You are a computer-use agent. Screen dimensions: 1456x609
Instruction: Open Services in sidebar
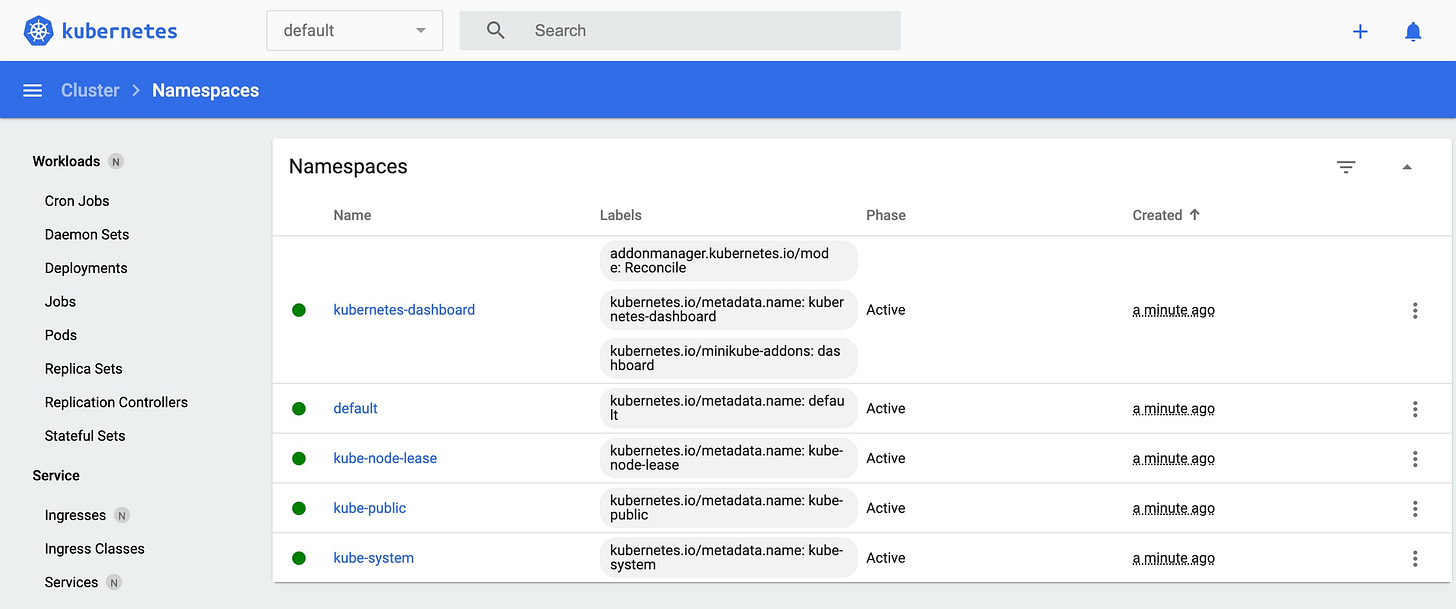(71, 582)
